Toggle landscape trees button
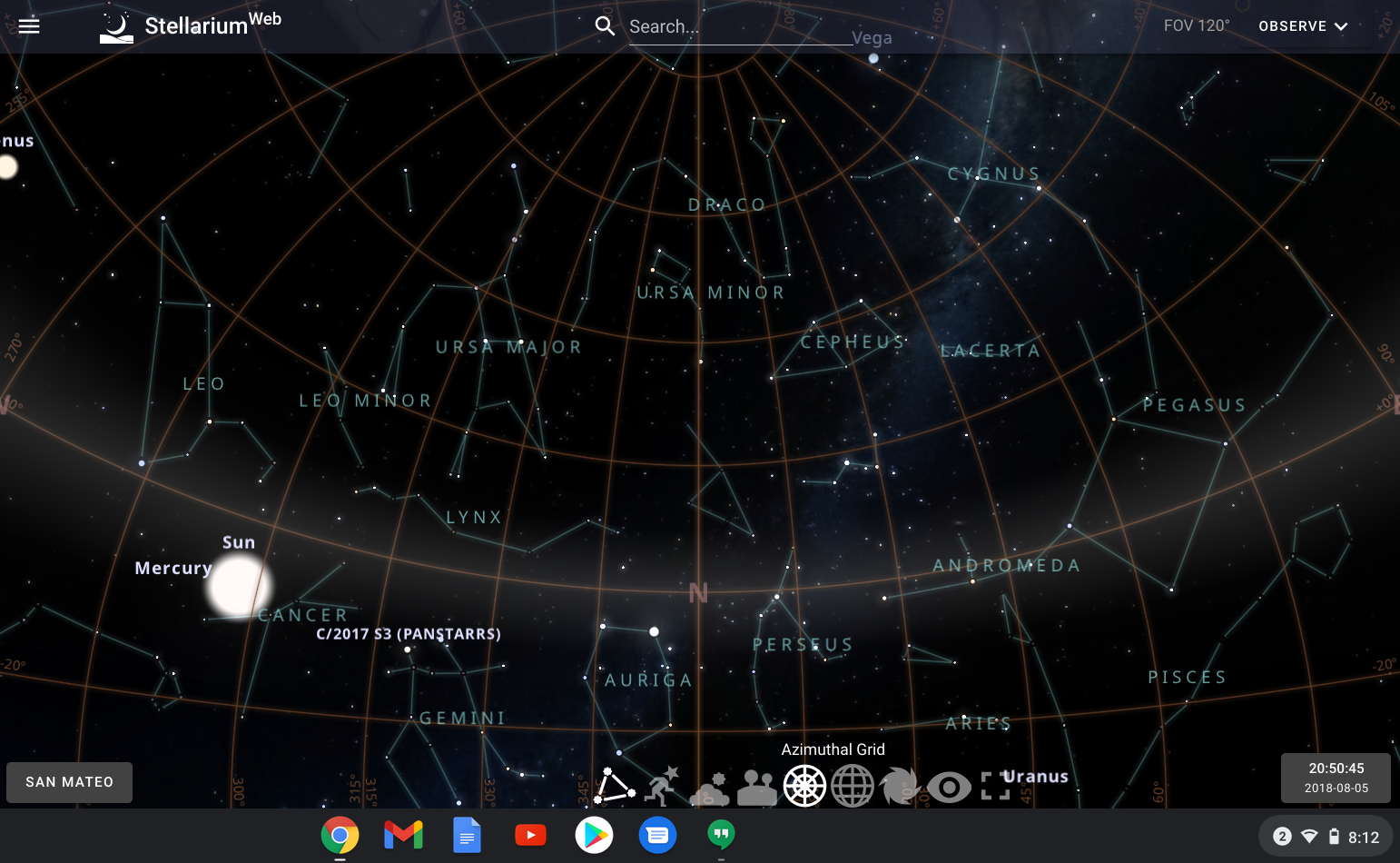1400x863 pixels. coord(757,788)
